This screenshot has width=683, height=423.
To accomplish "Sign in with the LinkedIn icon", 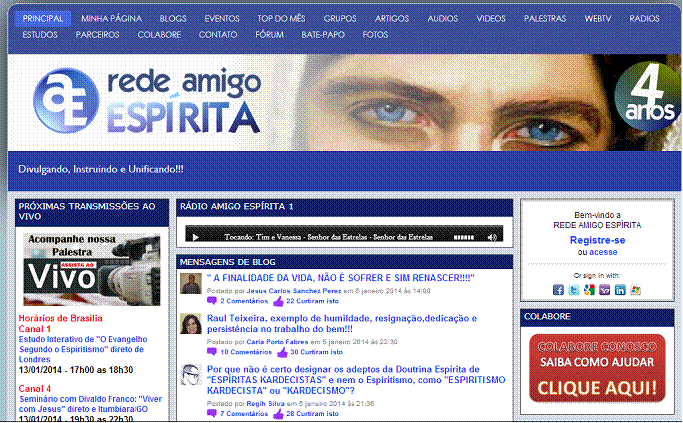I will click(620, 290).
